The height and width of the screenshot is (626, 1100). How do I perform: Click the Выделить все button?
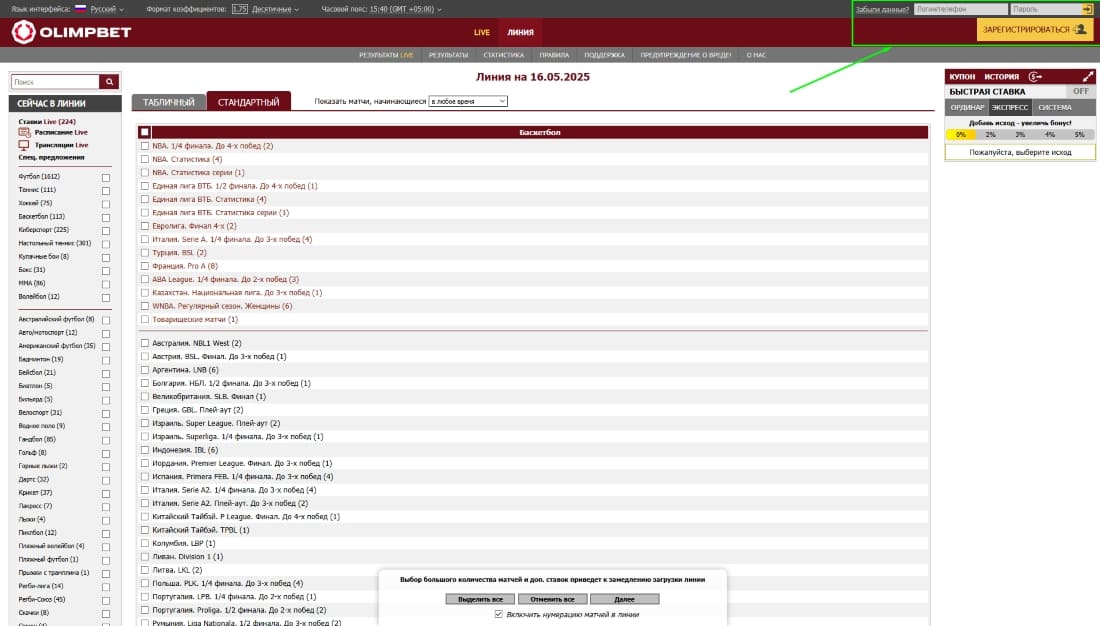click(x=481, y=599)
